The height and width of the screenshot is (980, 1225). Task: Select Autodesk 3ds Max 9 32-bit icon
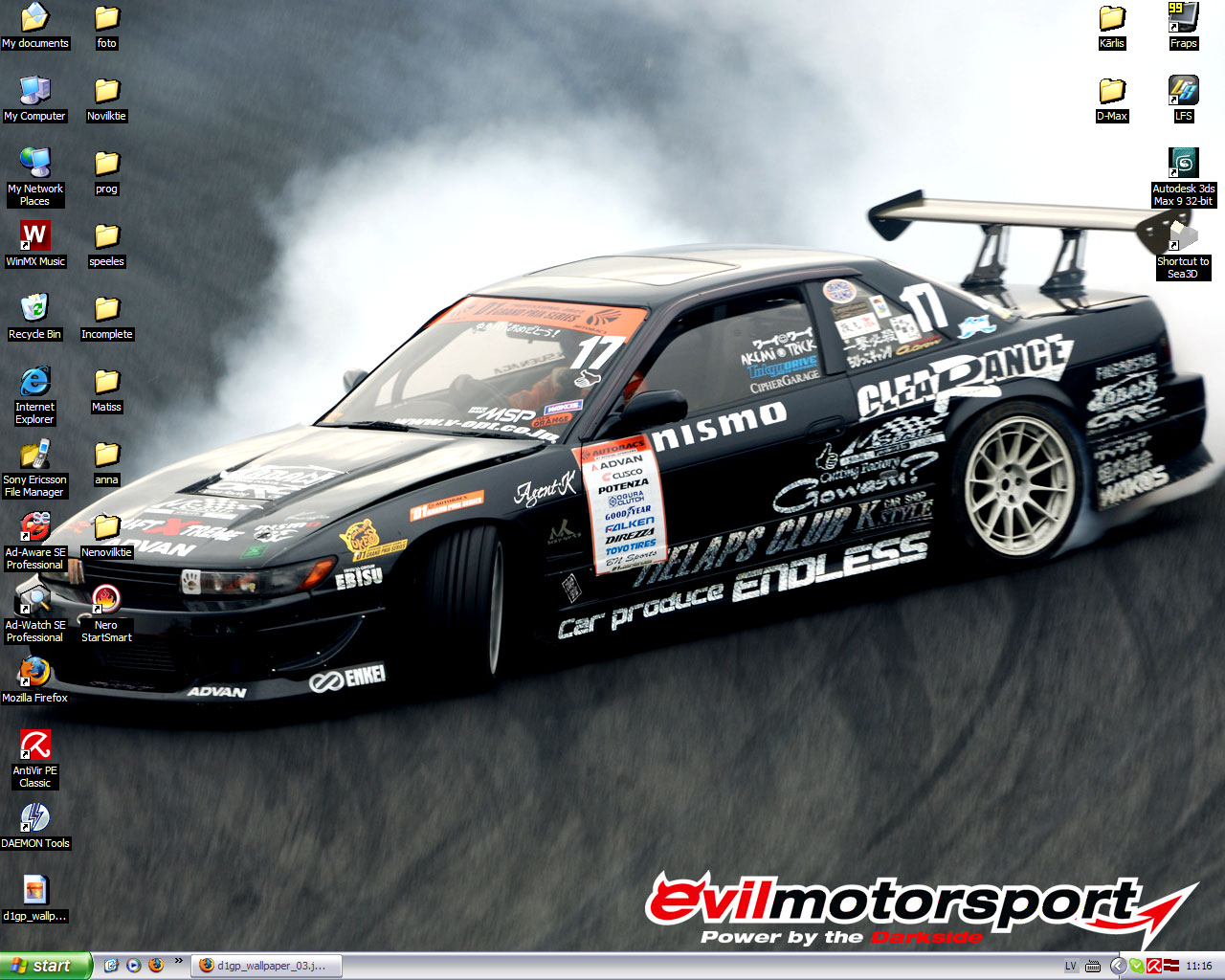(1184, 177)
